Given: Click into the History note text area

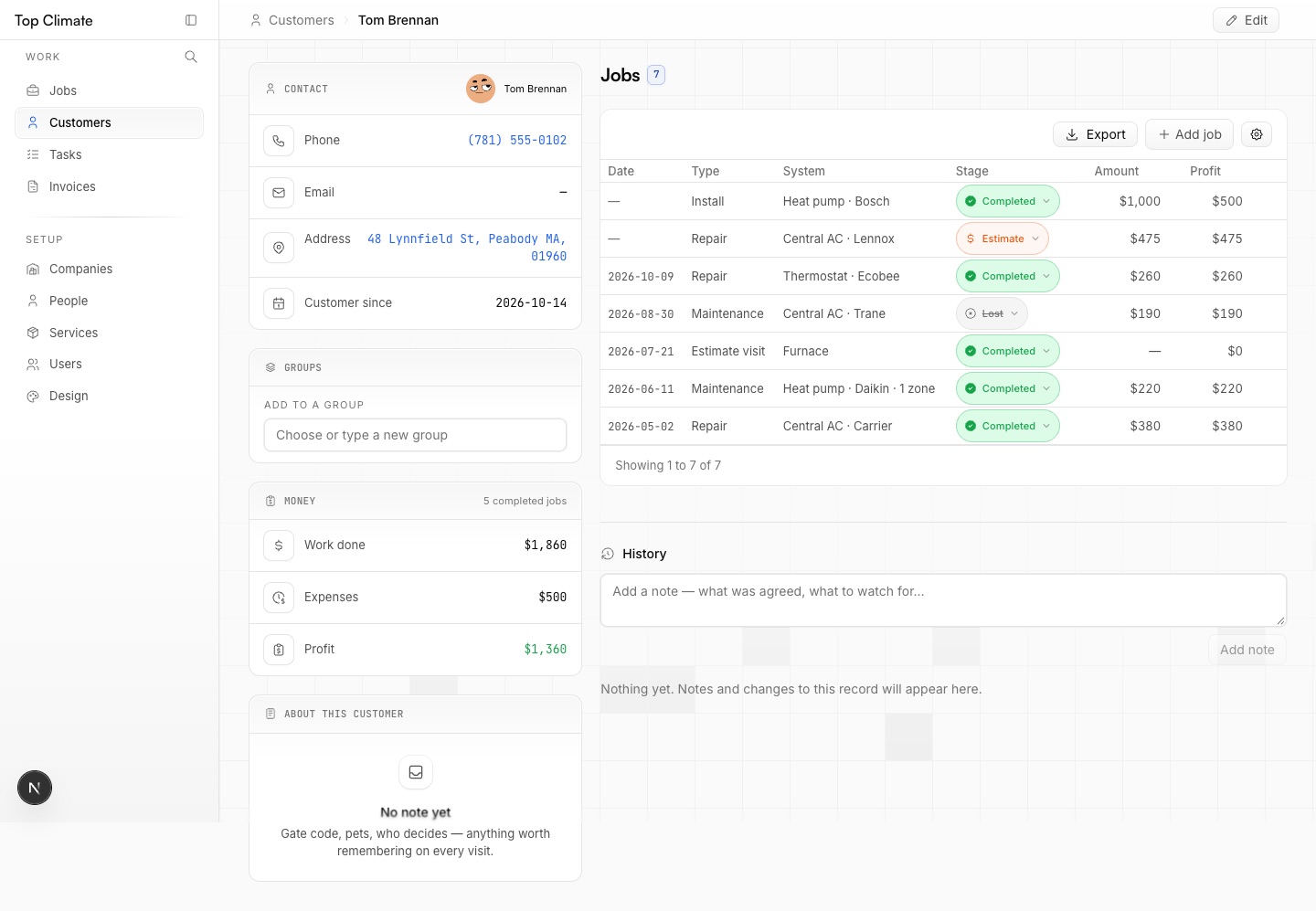Looking at the screenshot, I should pyautogui.click(x=943, y=600).
